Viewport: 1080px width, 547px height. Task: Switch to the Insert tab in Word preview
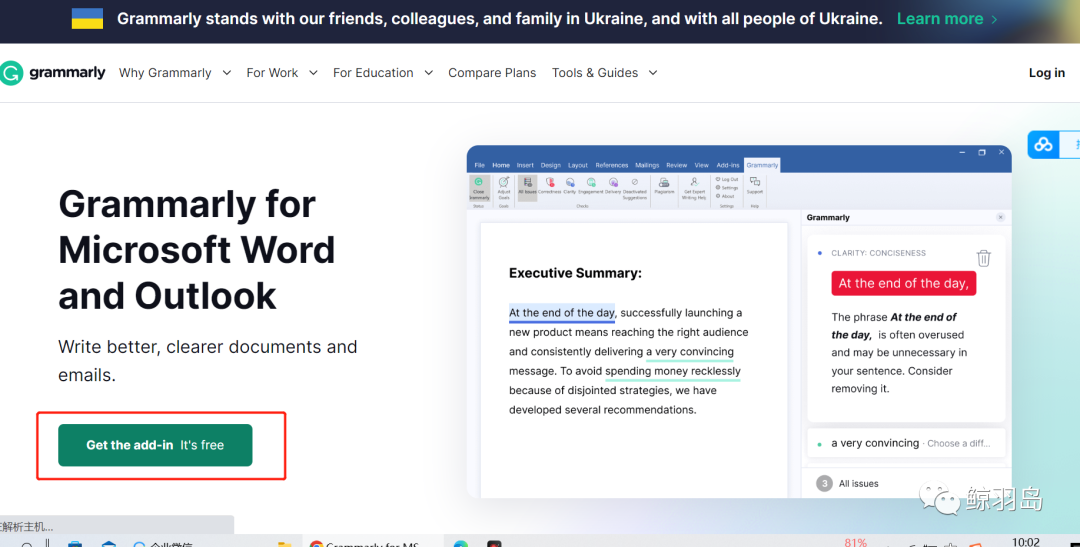(525, 165)
